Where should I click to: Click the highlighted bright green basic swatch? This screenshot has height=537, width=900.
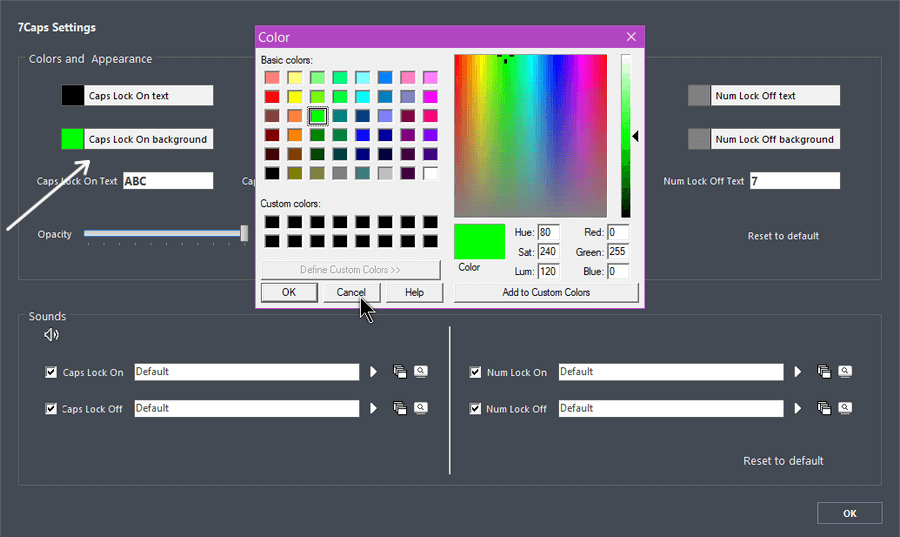[317, 116]
